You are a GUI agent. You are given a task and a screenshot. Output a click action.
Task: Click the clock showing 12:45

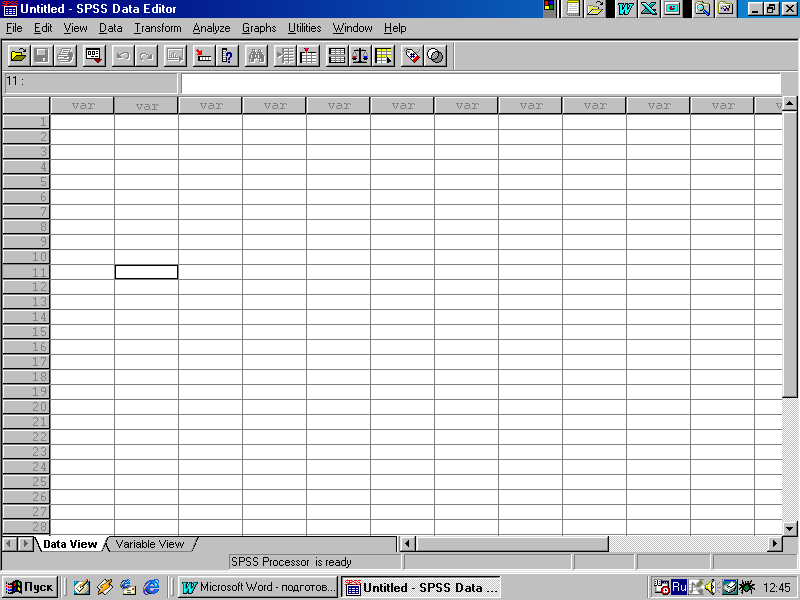tap(777, 588)
